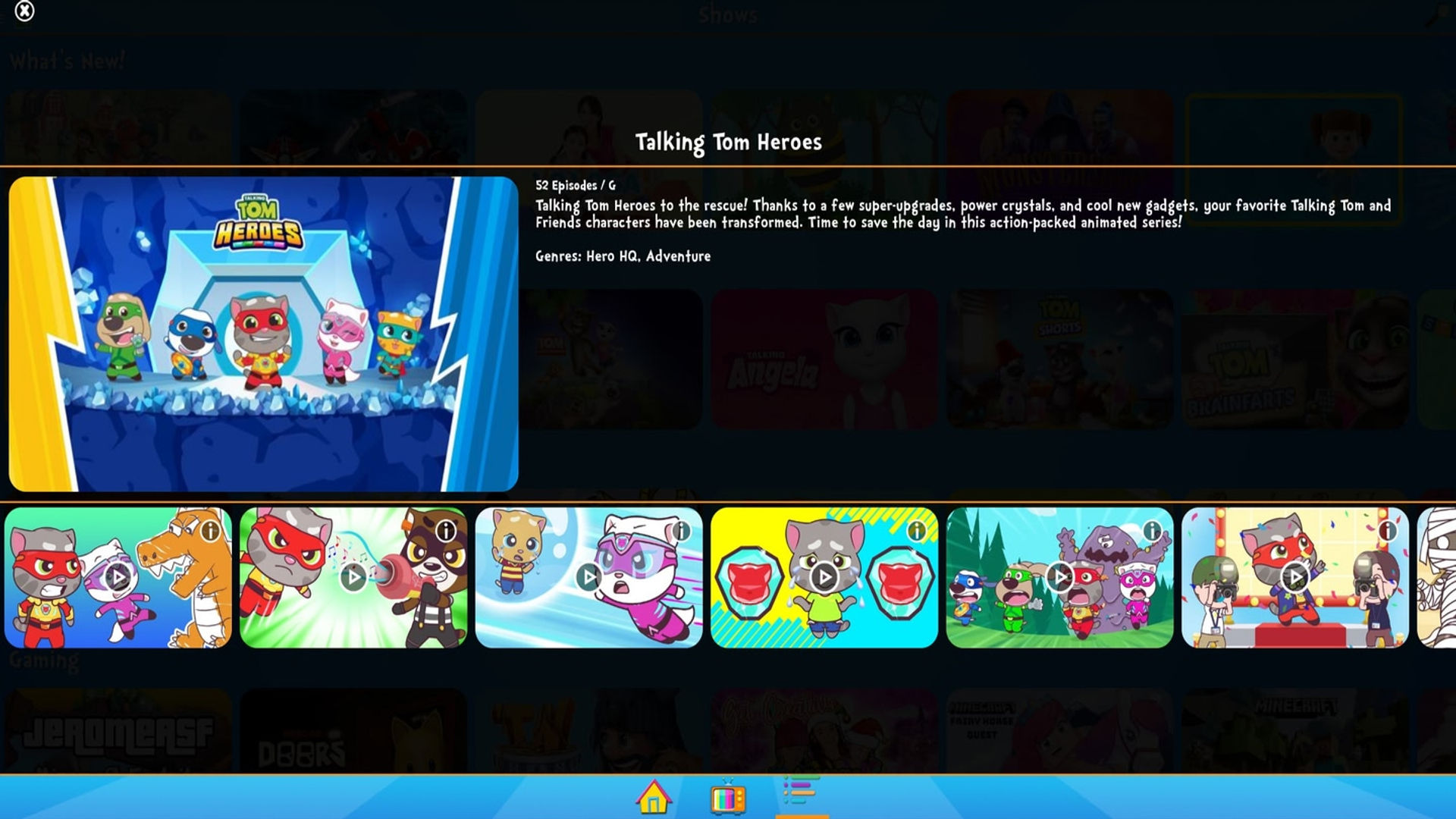1456x819 pixels.
Task: Go to Home in bottom bar
Action: click(x=654, y=797)
